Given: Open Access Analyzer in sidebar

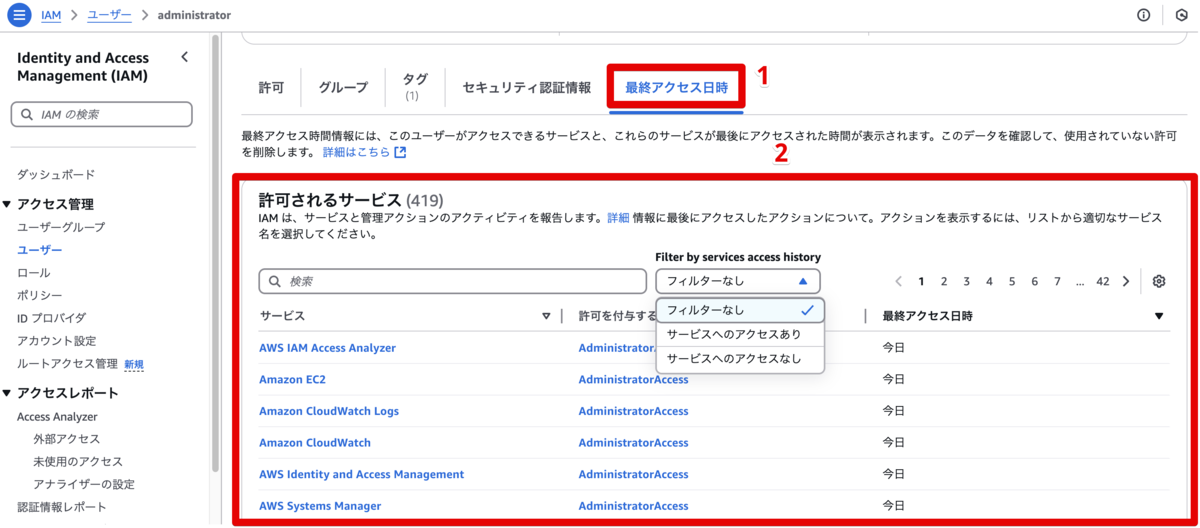Looking at the screenshot, I should 57,417.
